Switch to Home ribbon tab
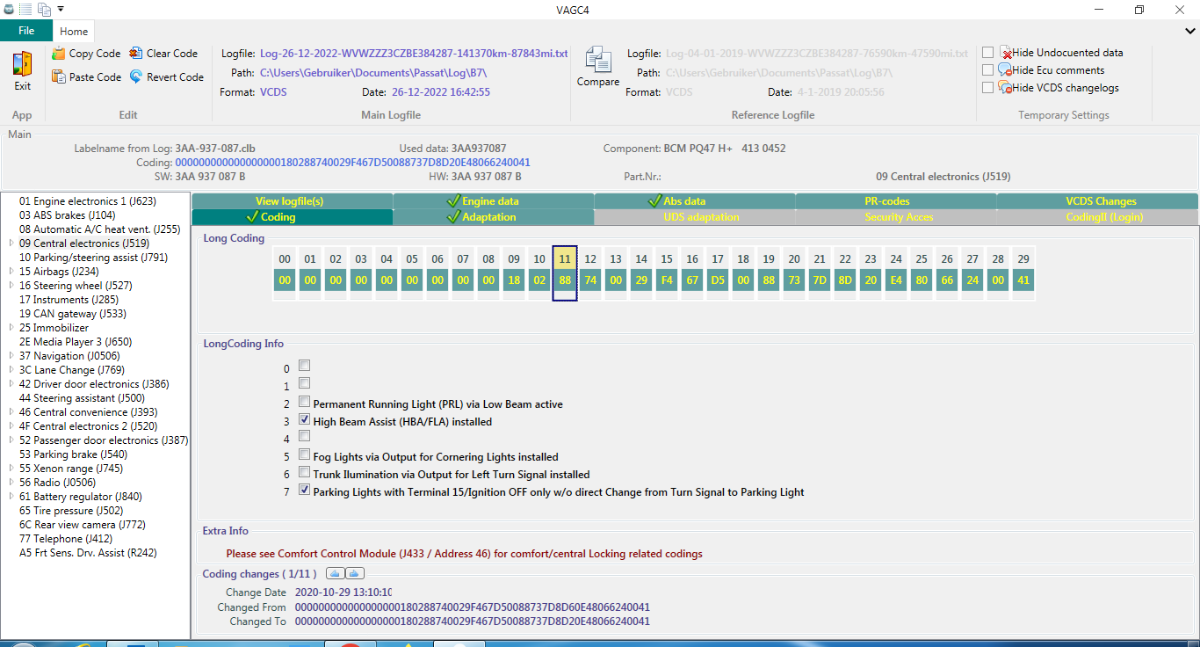1200x647 pixels. pyautogui.click(x=74, y=31)
